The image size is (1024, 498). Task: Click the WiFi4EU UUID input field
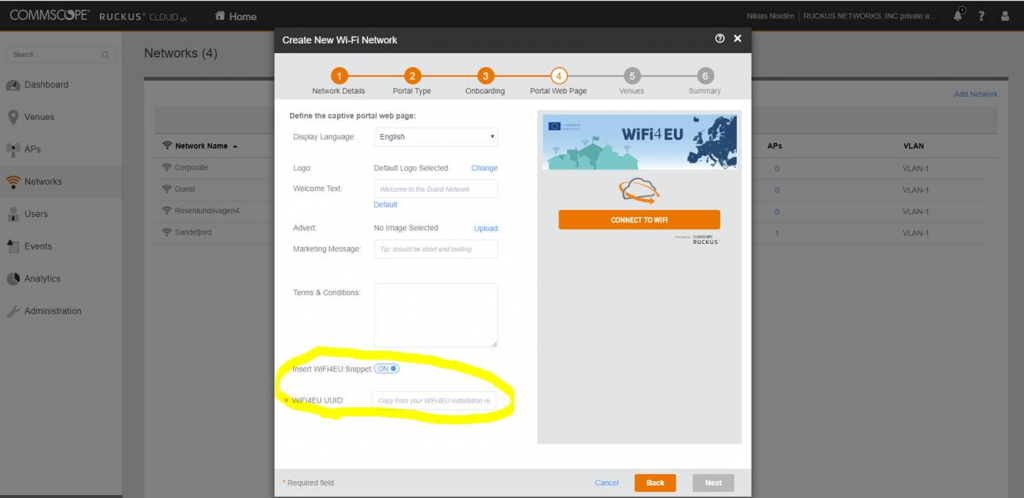[435, 400]
